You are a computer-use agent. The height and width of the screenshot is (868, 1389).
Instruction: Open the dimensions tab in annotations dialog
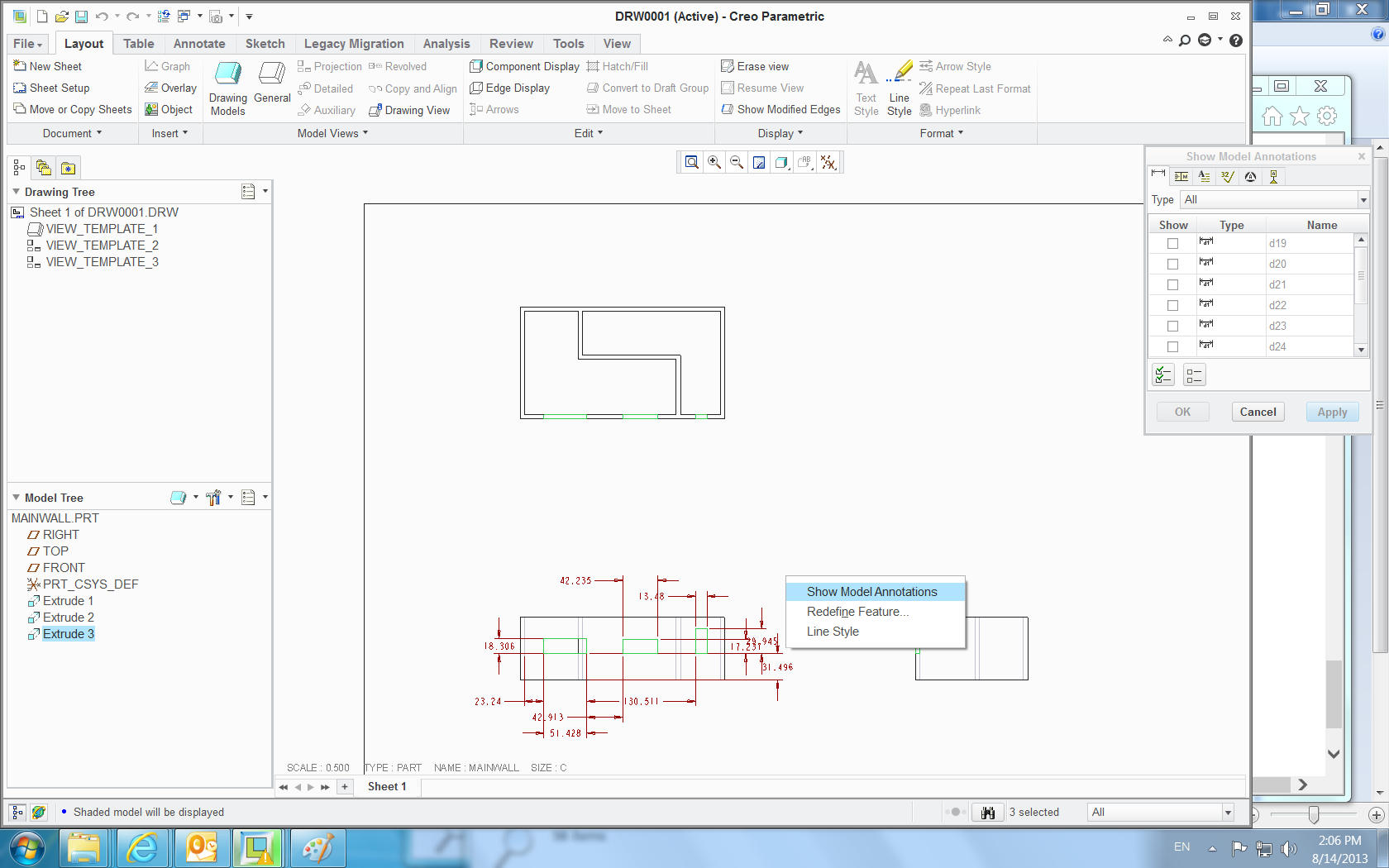point(1158,176)
